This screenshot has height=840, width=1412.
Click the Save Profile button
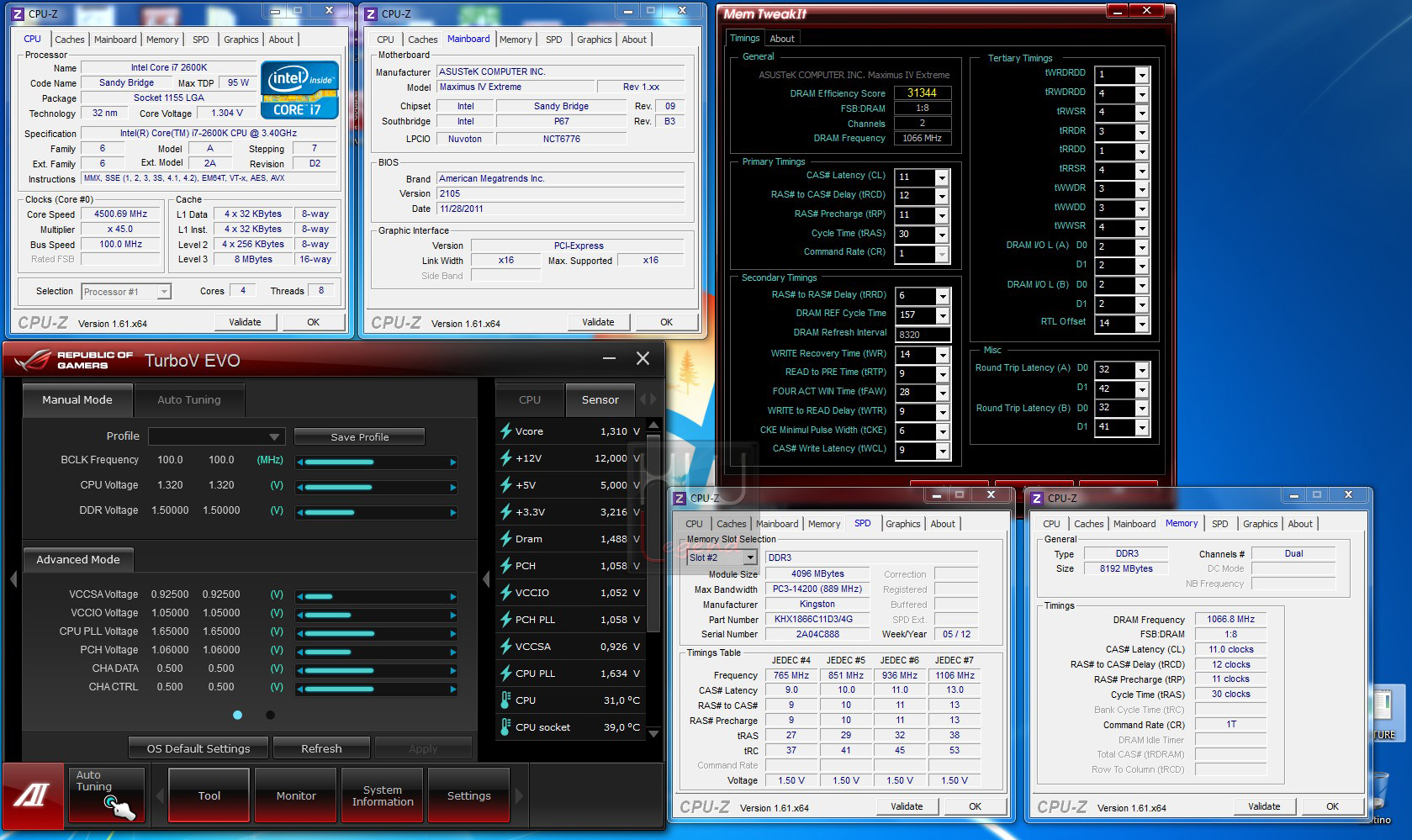point(360,436)
